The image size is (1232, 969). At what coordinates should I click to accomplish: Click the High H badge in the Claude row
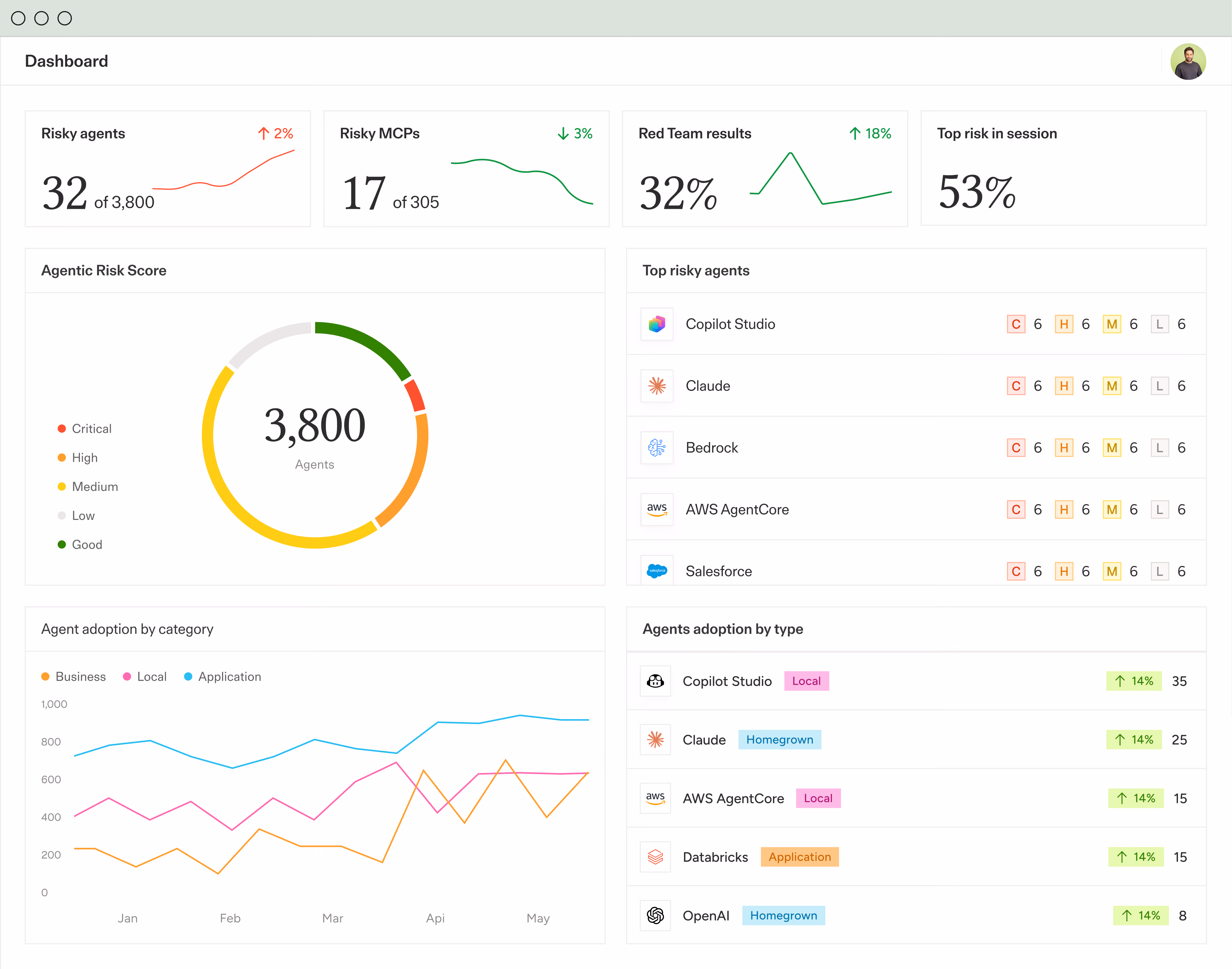[1064, 386]
